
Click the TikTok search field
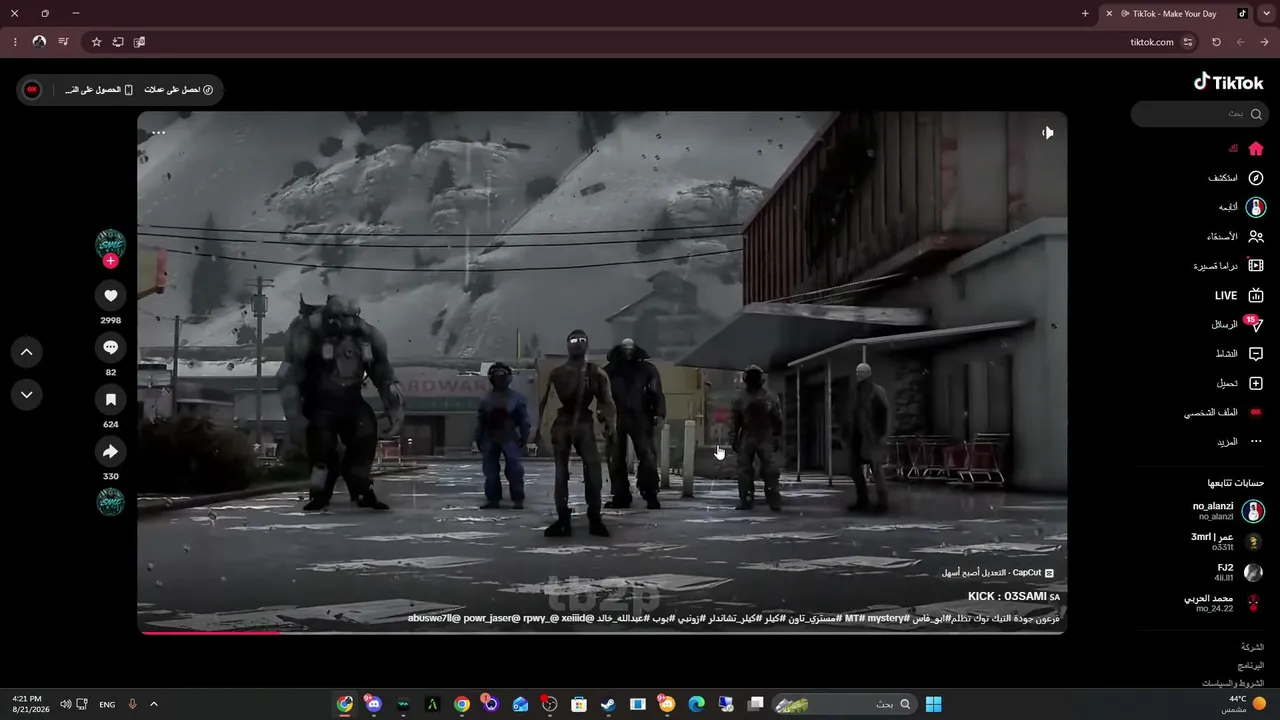[1199, 114]
